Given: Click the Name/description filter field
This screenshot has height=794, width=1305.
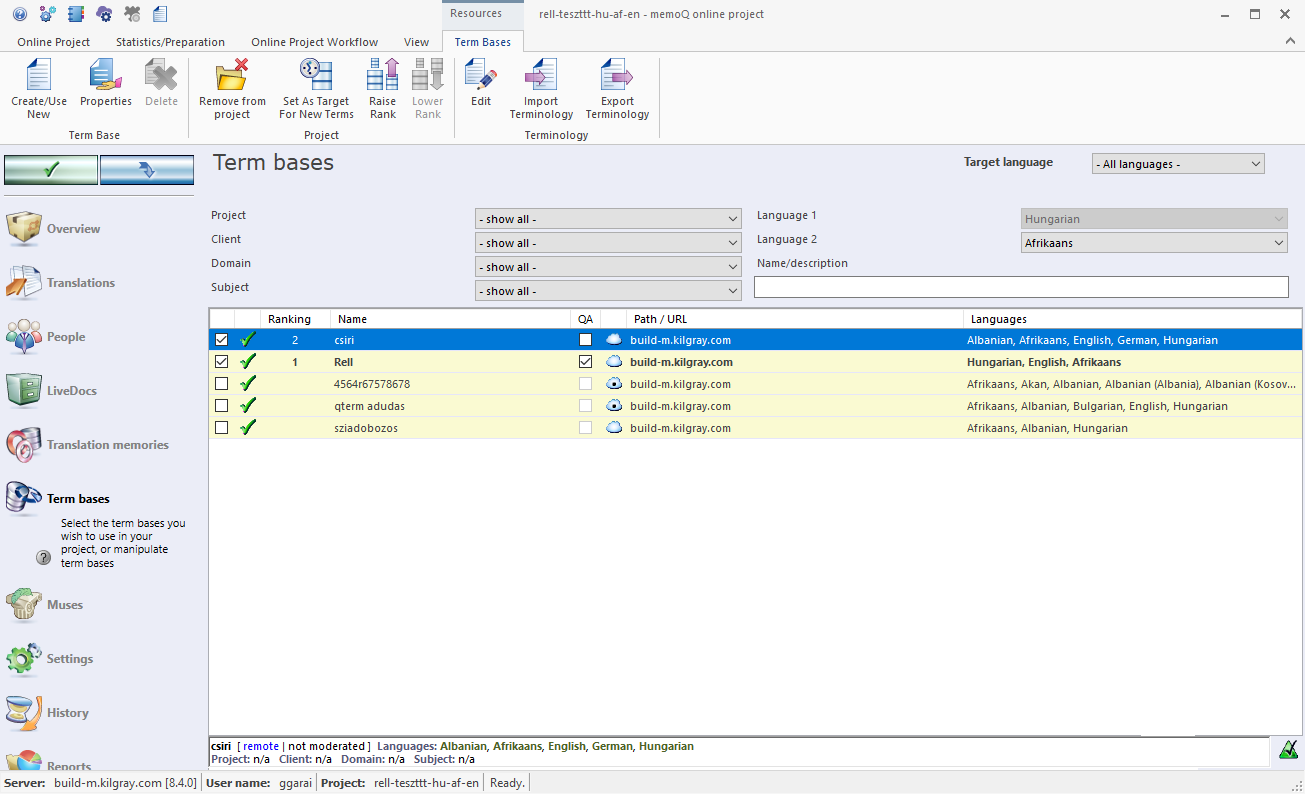Looking at the screenshot, I should point(1021,287).
